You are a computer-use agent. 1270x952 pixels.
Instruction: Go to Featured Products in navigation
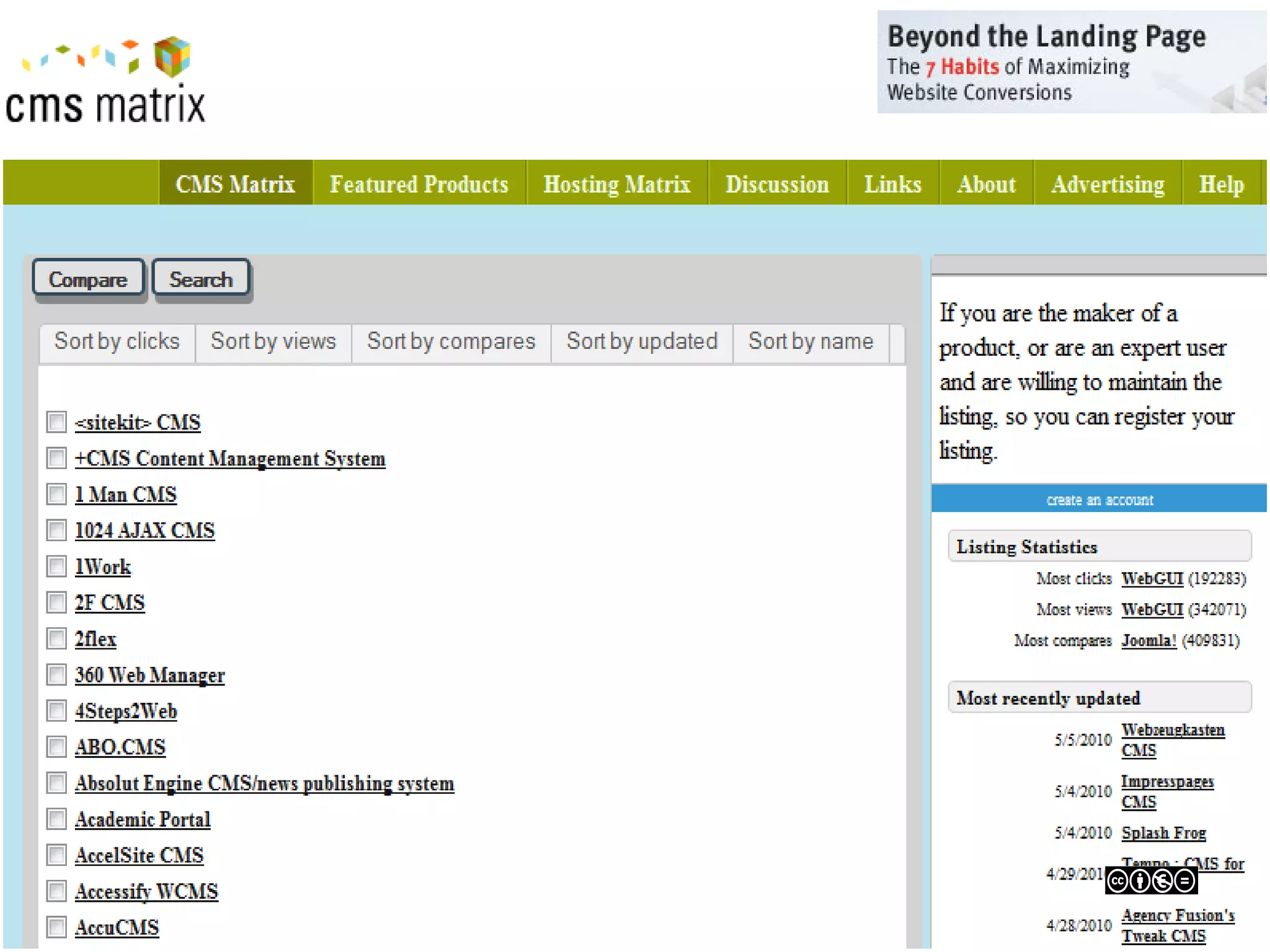coord(419,184)
